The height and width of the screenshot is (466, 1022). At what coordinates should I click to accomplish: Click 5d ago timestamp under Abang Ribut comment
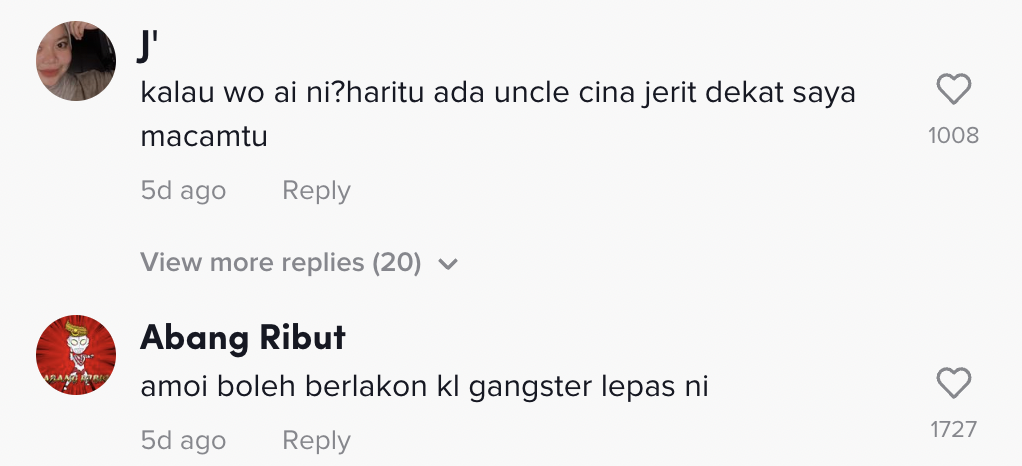(183, 440)
